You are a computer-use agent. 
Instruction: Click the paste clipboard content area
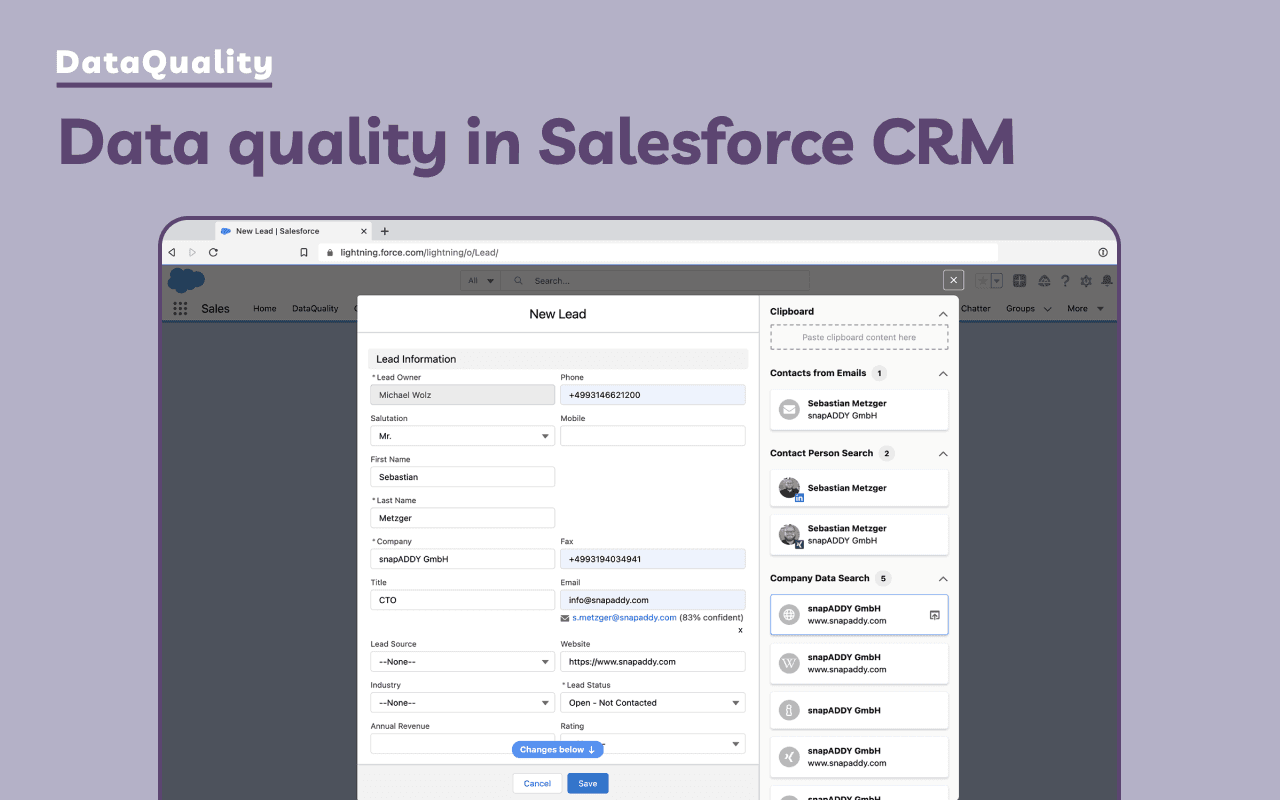(x=859, y=337)
